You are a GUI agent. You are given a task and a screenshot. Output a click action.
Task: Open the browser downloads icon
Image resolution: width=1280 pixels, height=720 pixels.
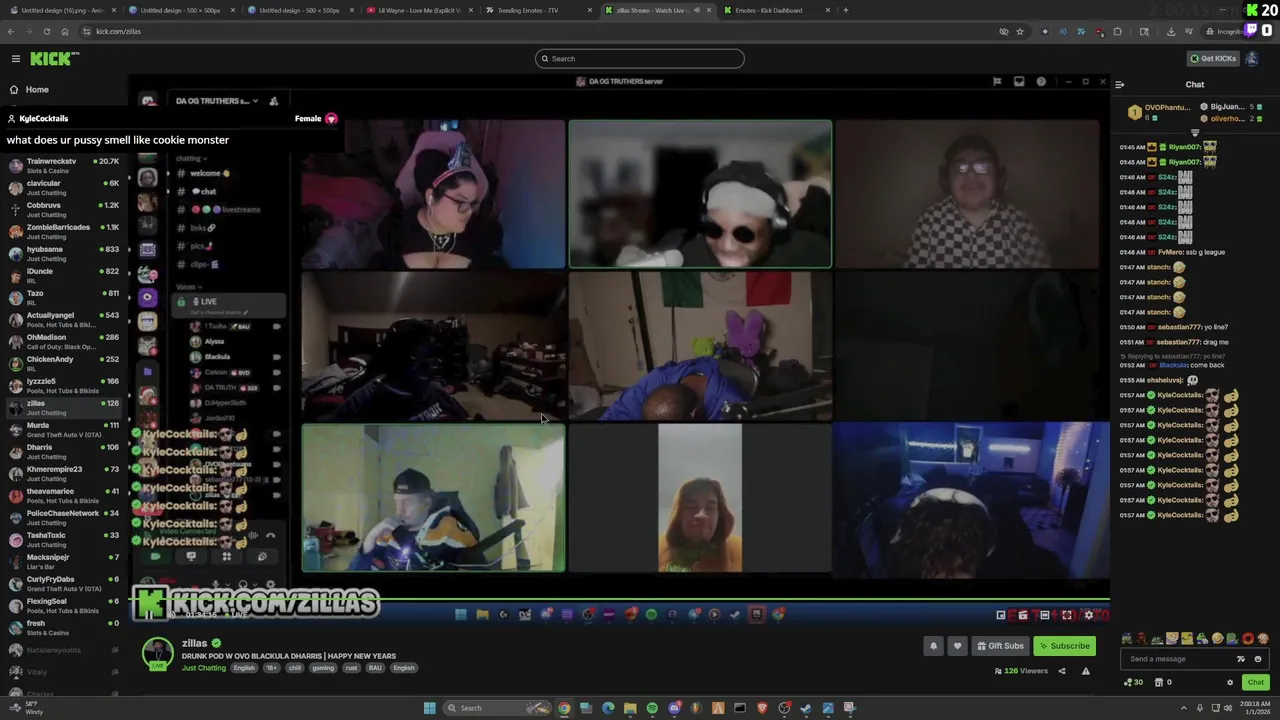tap(1171, 31)
